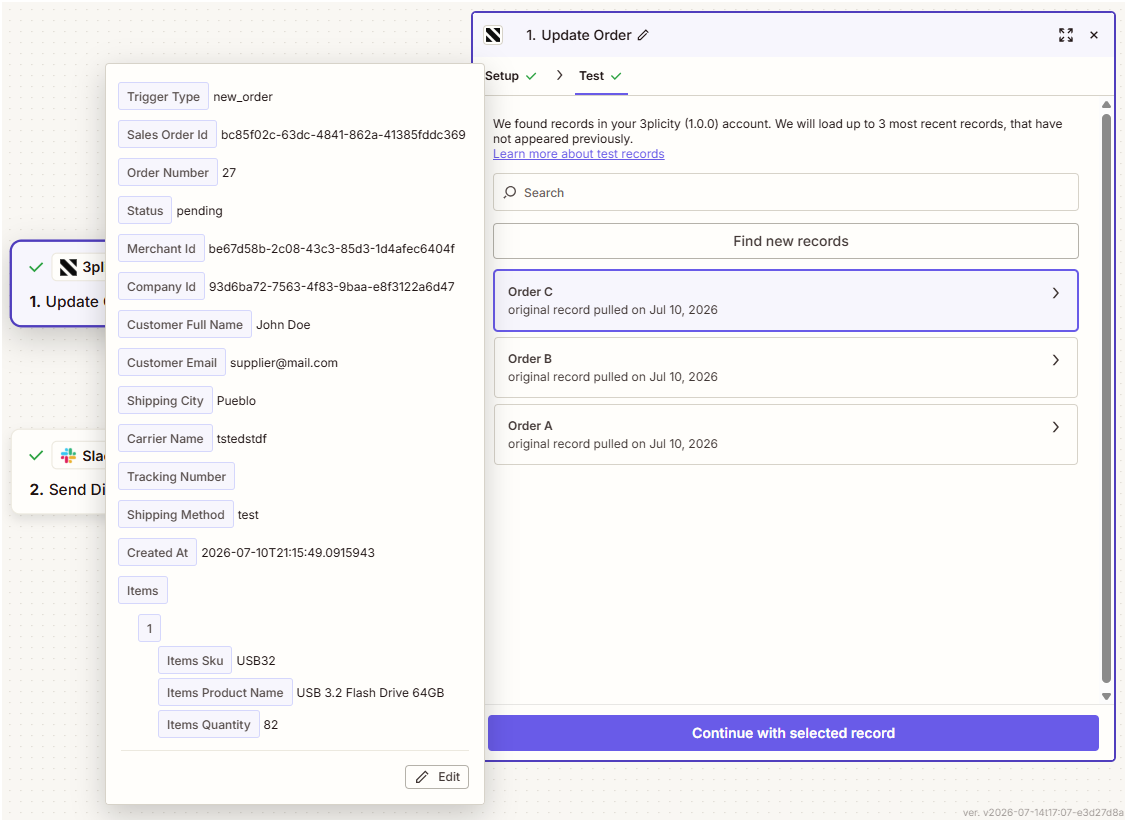Screen dimensions: 1127x822
Task: Click the 3plicity icon on step 1 card
Action: click(x=68, y=267)
